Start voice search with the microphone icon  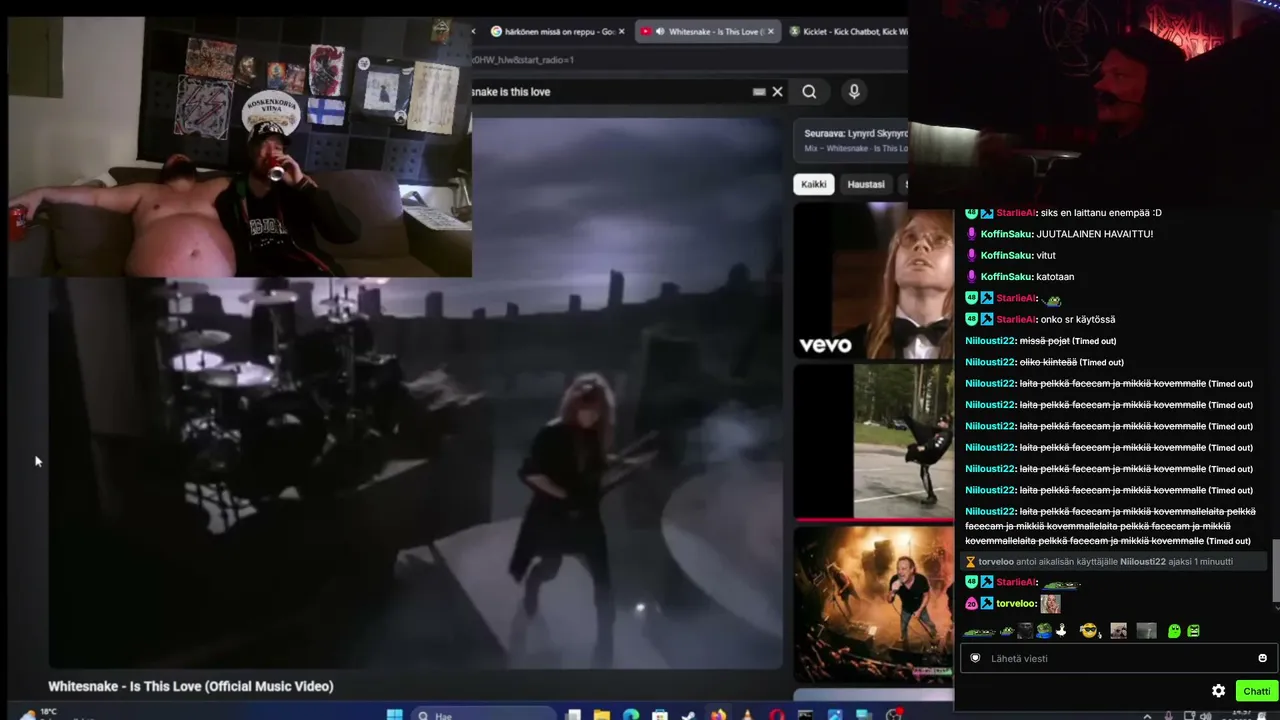(854, 92)
